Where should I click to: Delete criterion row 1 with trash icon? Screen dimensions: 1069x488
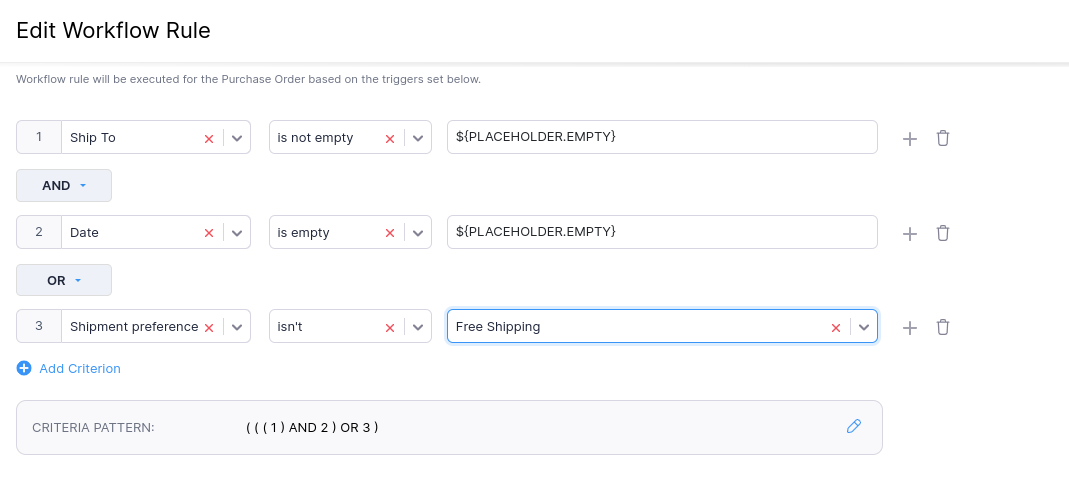(942, 138)
